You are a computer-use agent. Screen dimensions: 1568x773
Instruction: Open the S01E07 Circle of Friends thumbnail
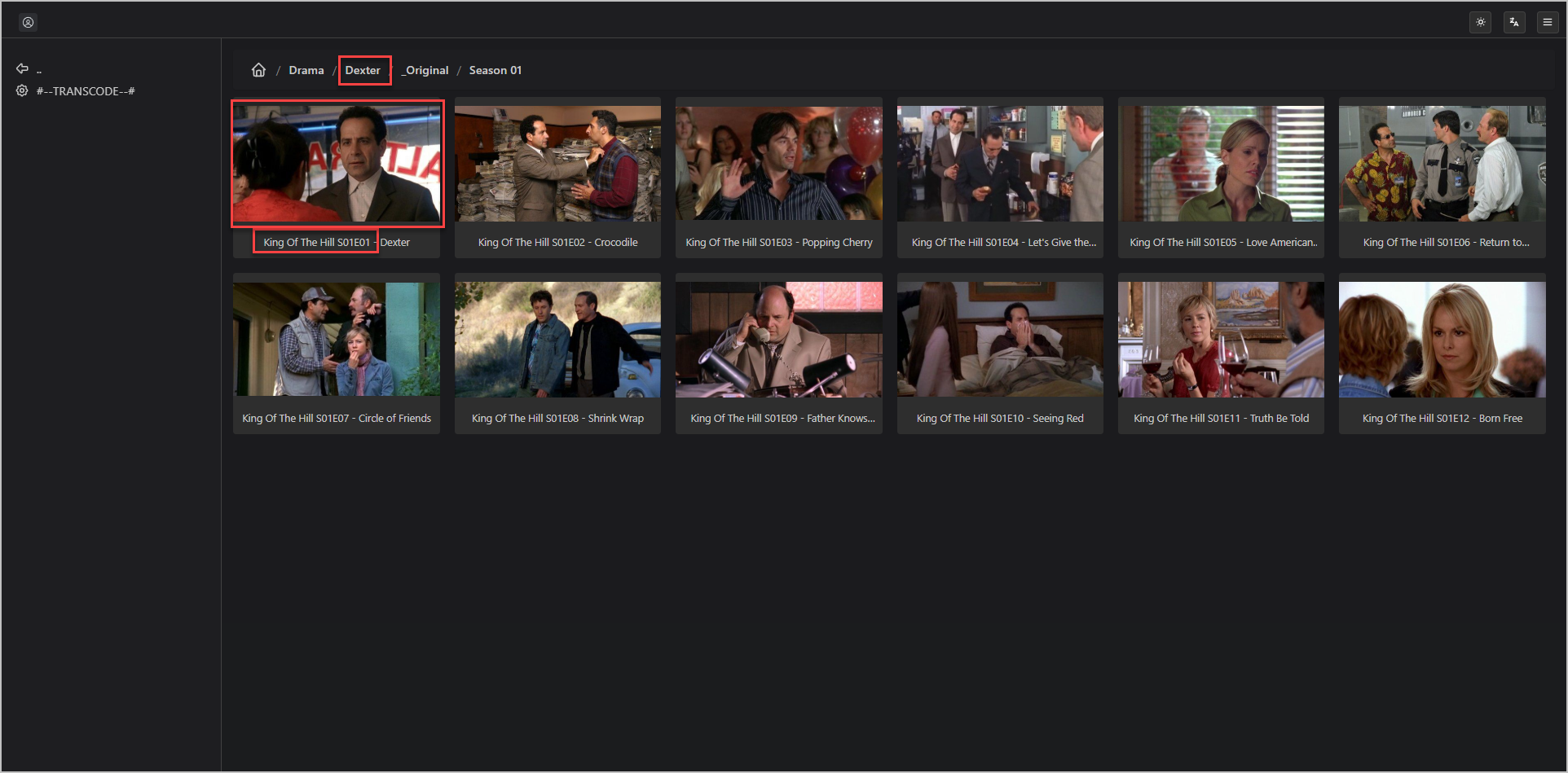tap(337, 340)
